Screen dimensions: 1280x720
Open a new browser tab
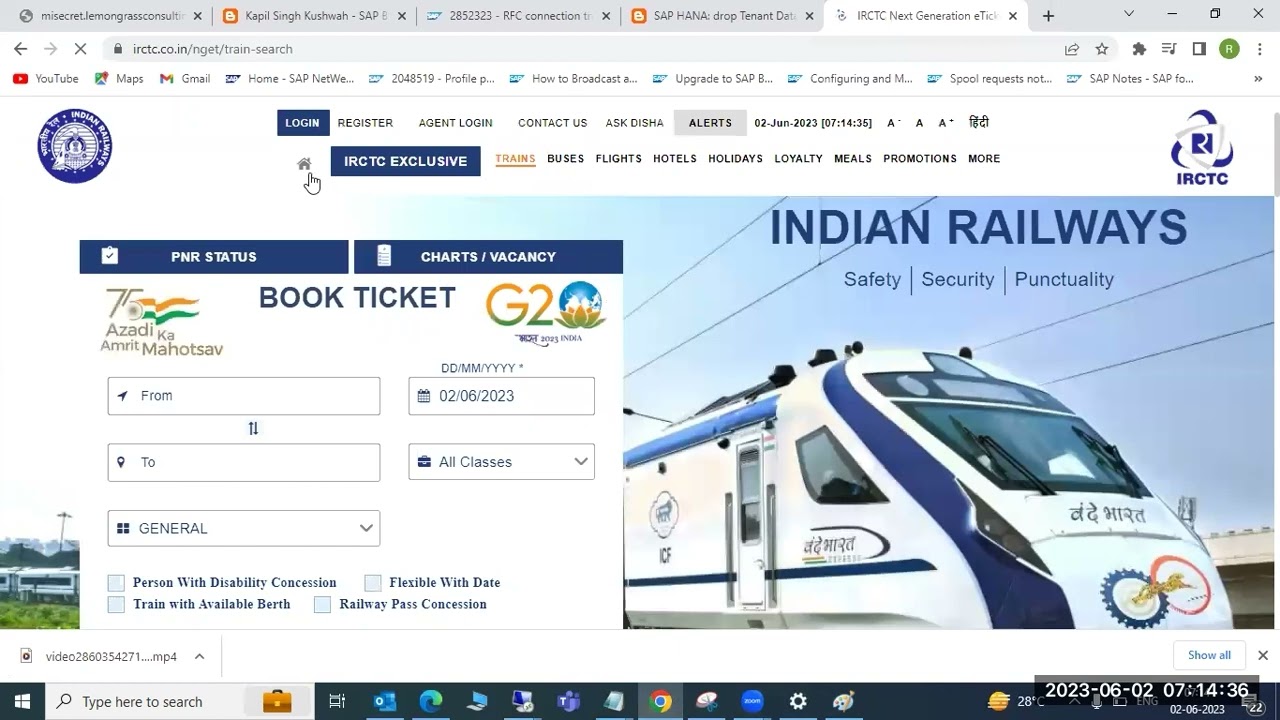click(x=1048, y=16)
